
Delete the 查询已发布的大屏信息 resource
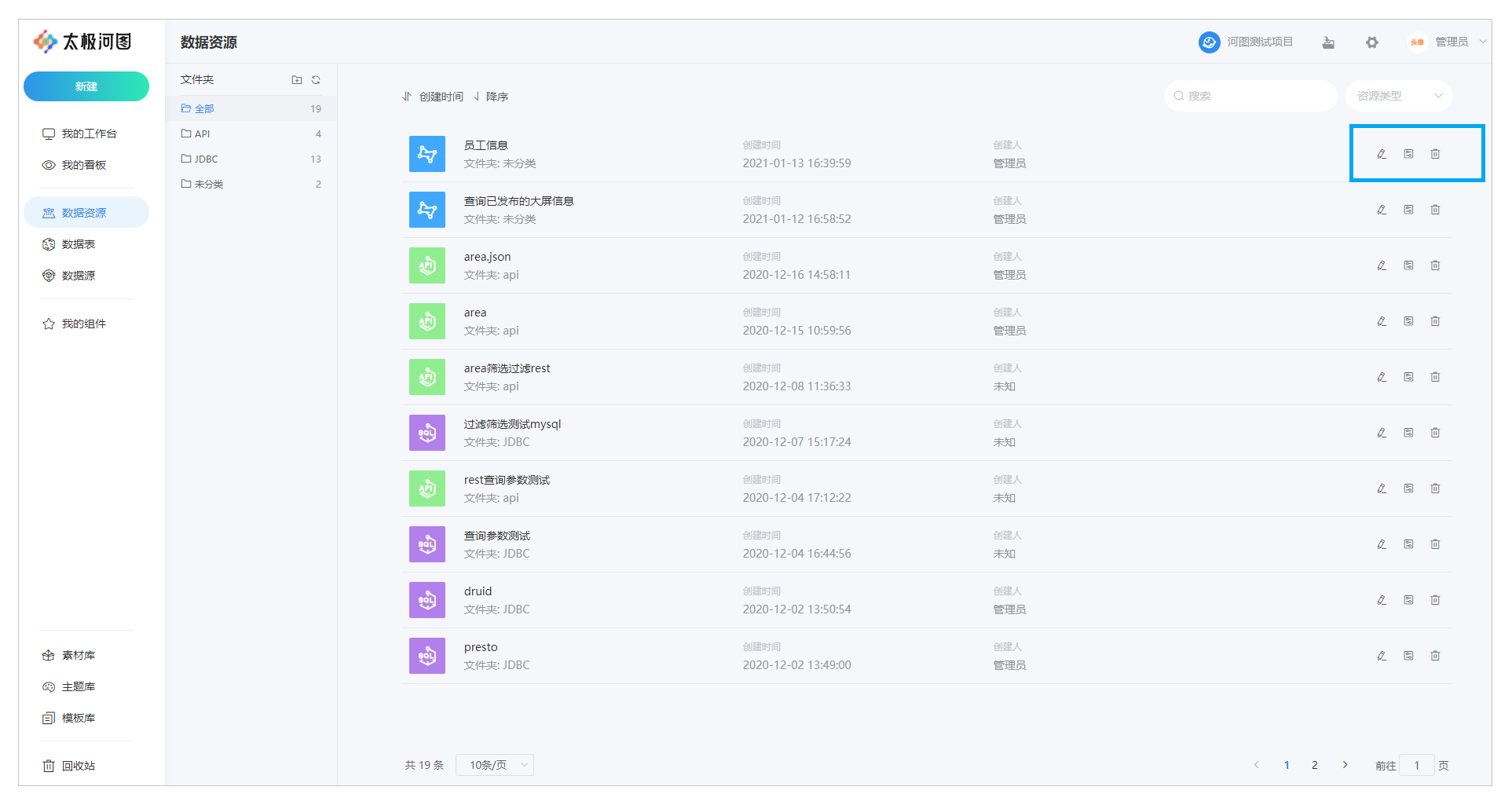(1435, 210)
